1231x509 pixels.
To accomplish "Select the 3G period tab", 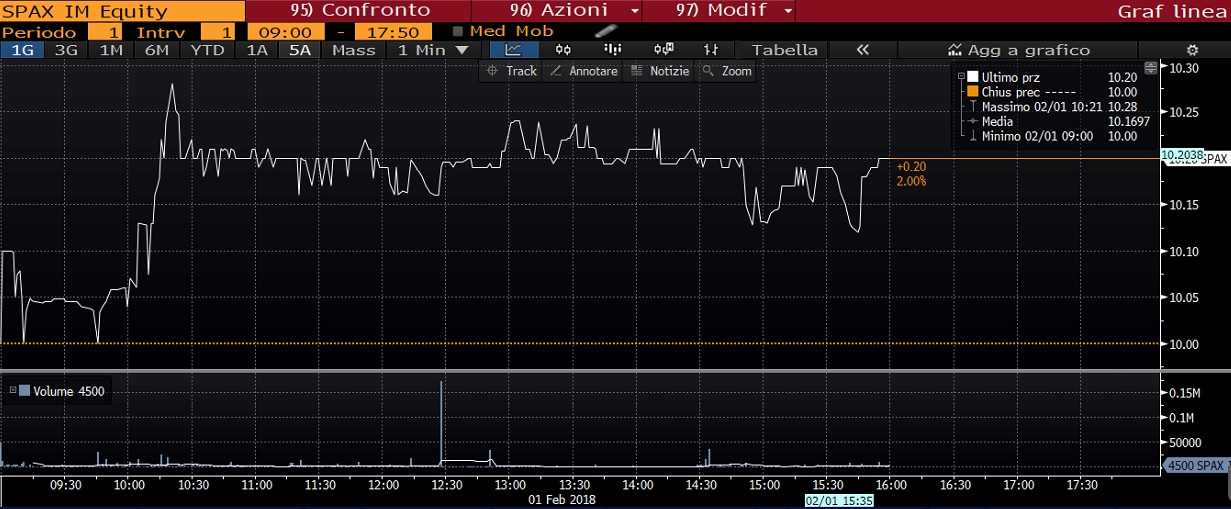I will click(x=67, y=49).
